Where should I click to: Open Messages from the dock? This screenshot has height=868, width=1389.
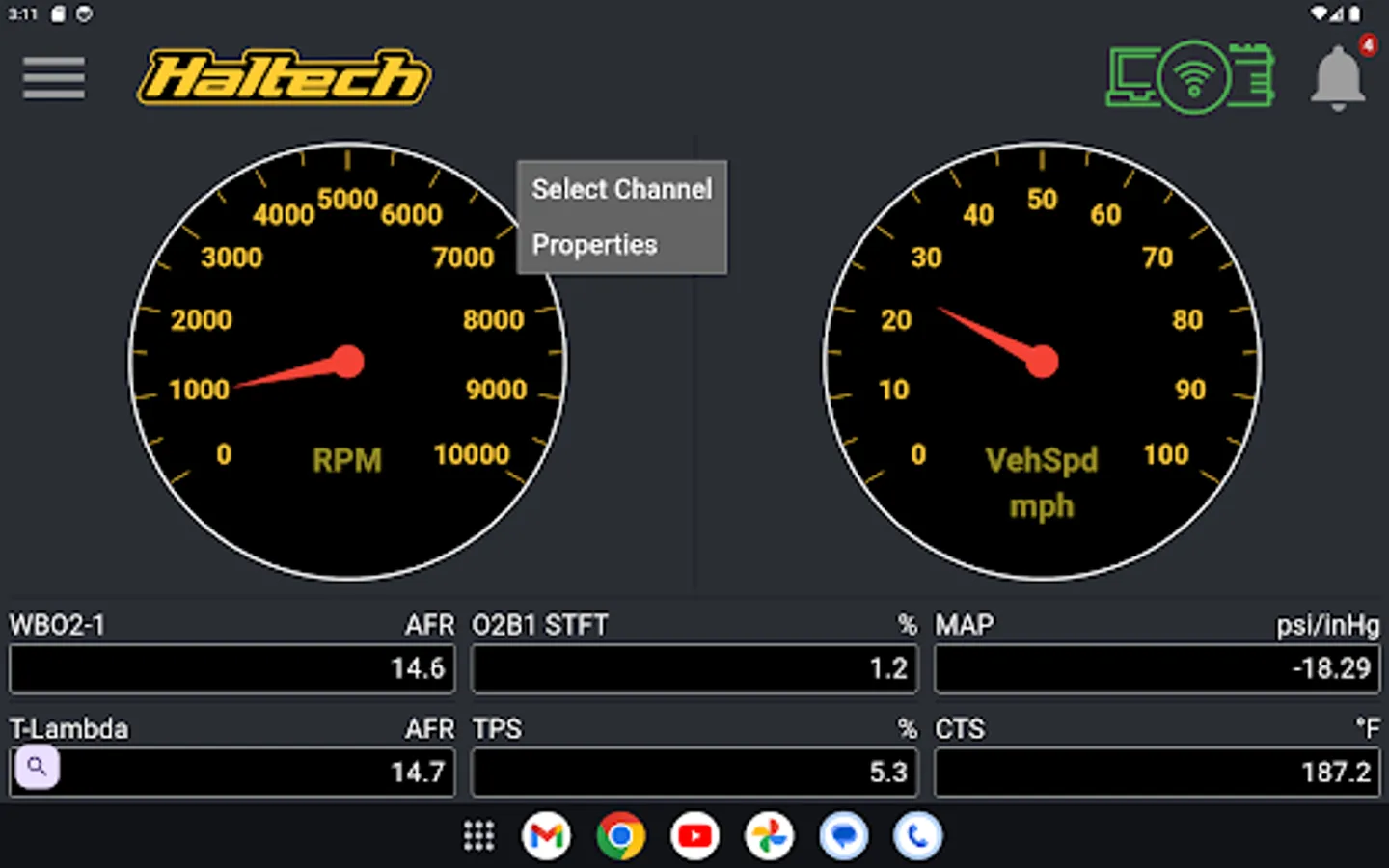click(843, 835)
